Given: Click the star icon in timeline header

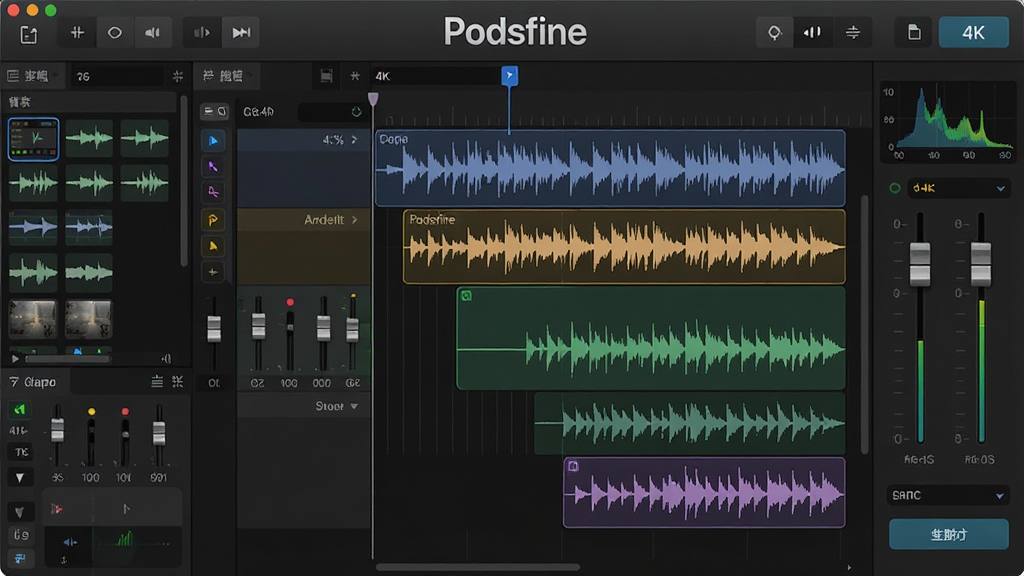Looking at the screenshot, I should pyautogui.click(x=355, y=76).
